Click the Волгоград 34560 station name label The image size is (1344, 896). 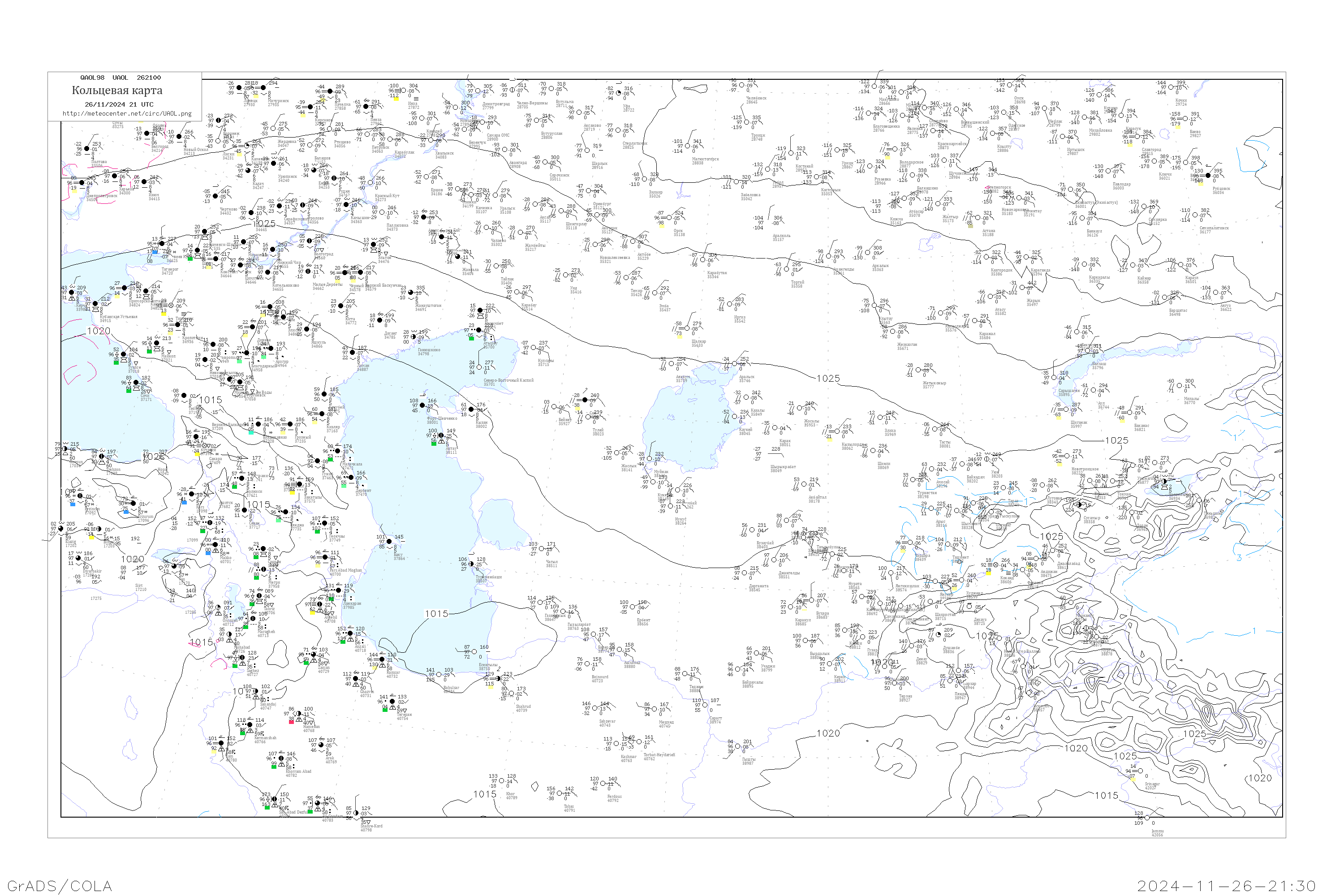323,255
